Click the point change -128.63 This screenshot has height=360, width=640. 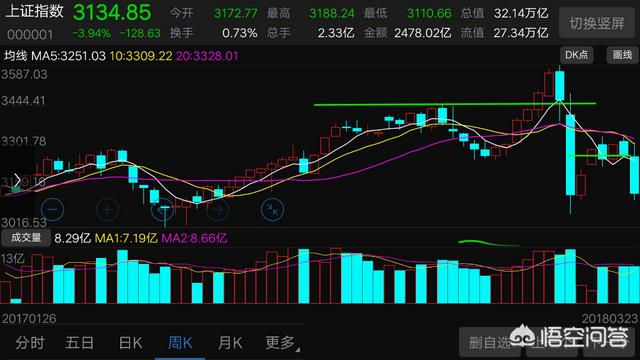[x=141, y=33]
